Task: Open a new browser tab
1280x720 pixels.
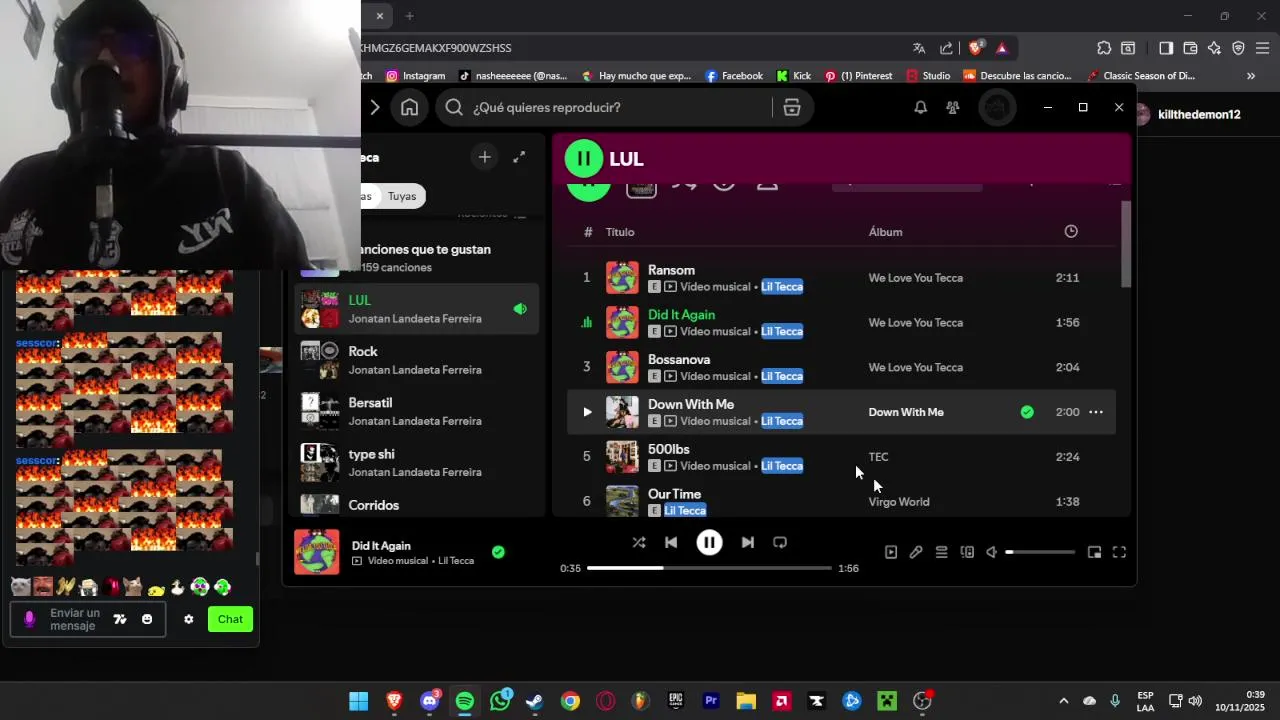Action: (x=409, y=16)
